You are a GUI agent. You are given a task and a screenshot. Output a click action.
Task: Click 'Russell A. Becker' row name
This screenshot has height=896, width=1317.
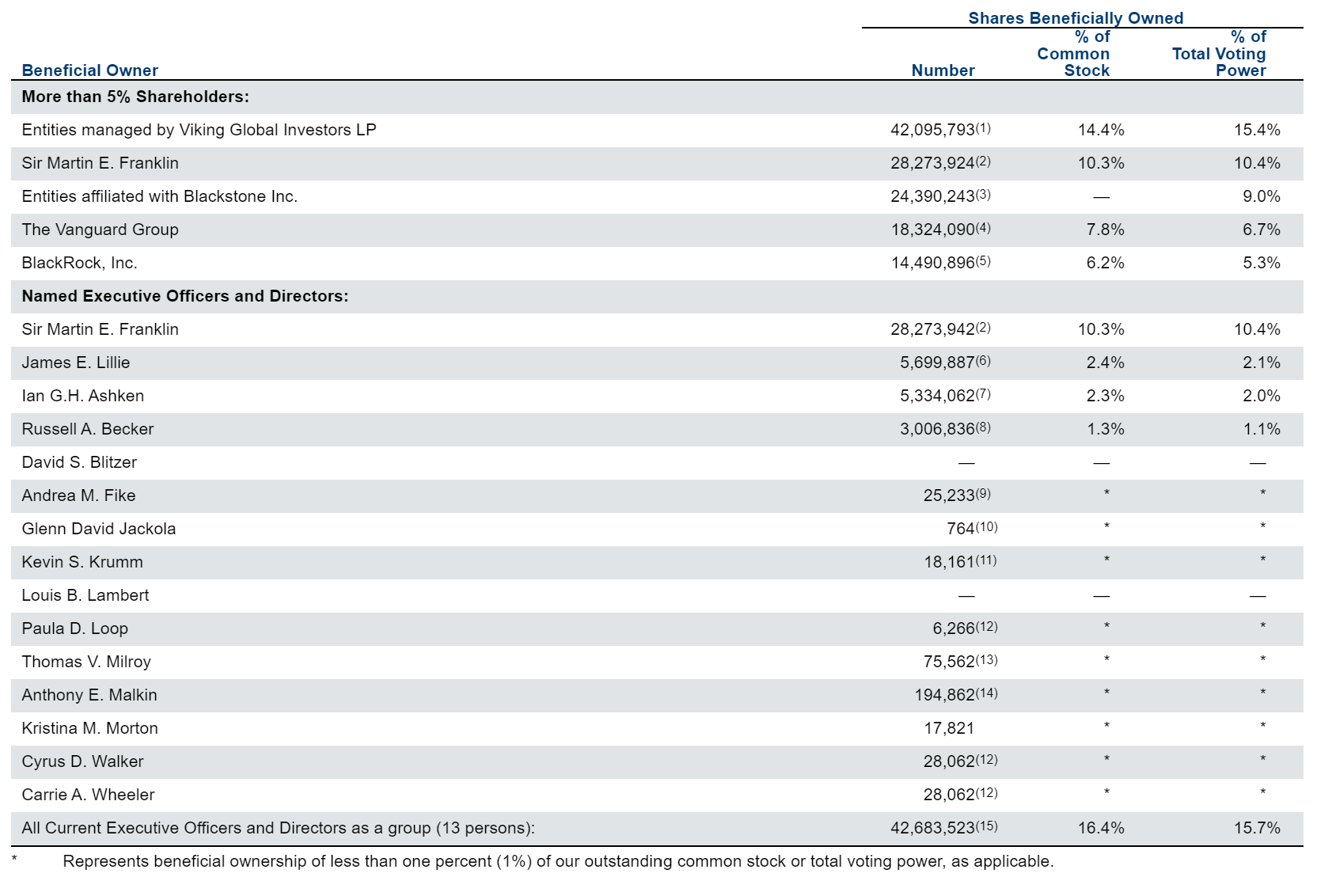88,429
